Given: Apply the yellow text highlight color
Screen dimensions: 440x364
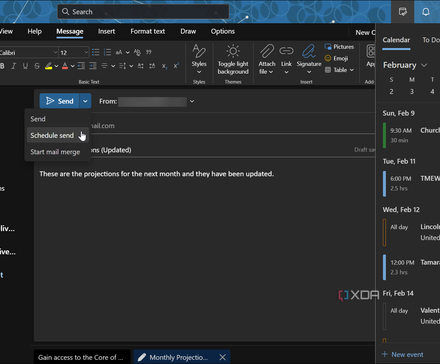Looking at the screenshot, I should [49, 66].
